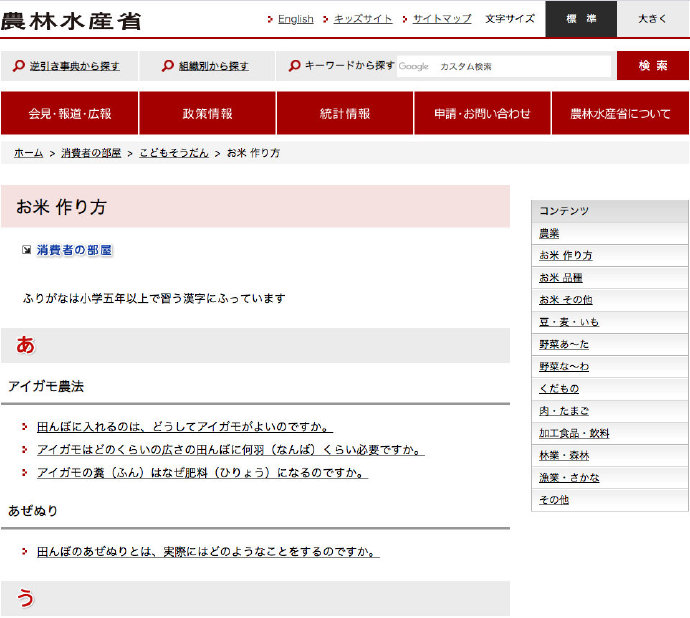690x618 pixels.
Task: Open the 会見・報道・広報 menu
Action: (70, 113)
